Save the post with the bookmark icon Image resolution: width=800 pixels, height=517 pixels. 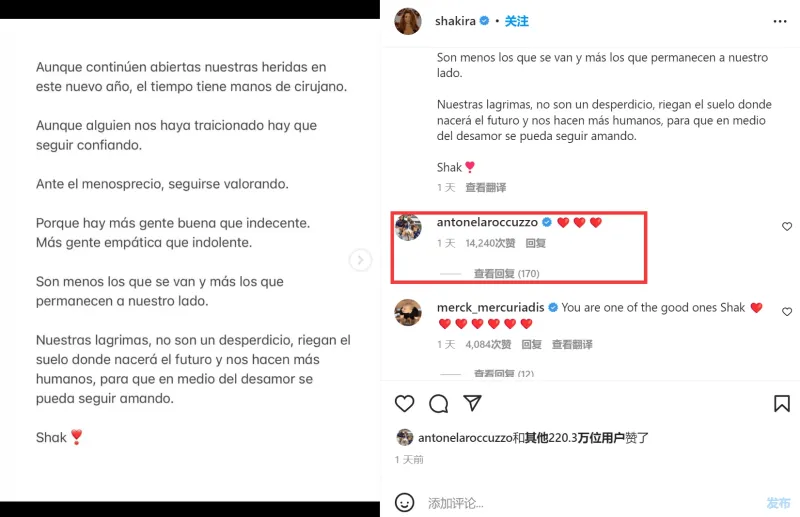782,404
